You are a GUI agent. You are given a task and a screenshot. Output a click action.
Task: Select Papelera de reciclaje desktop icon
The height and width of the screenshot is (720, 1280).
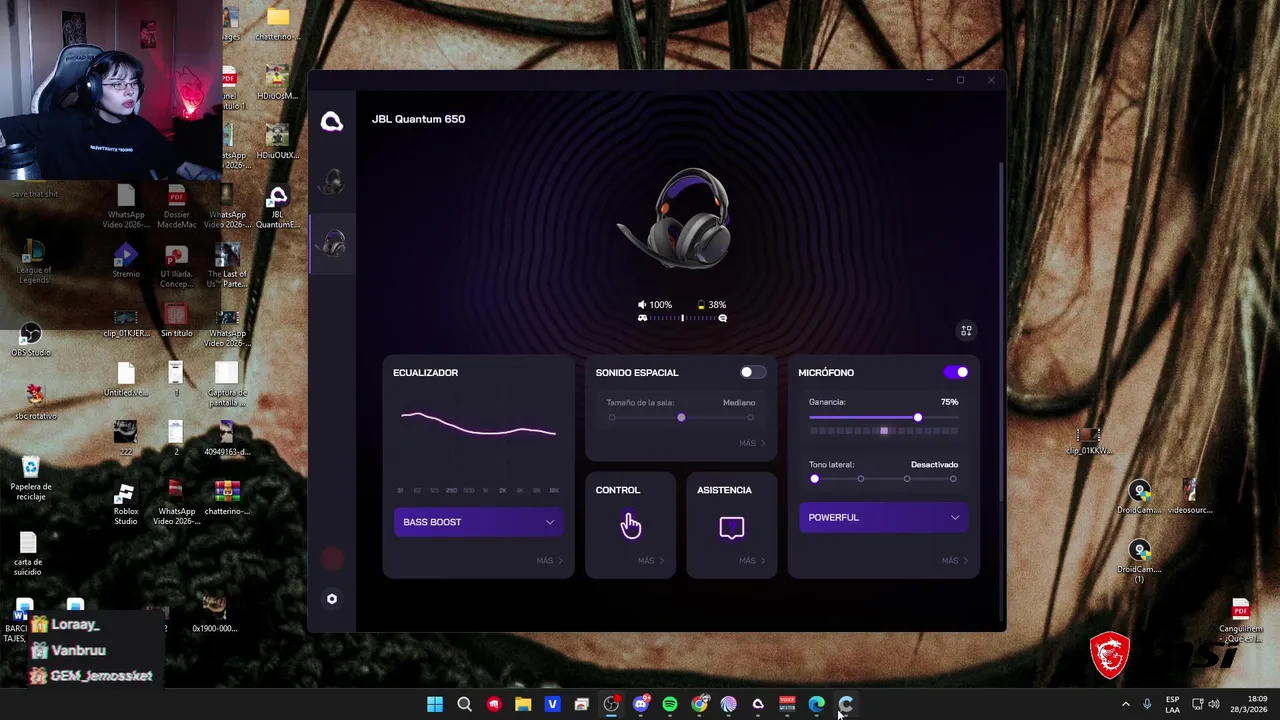point(31,478)
